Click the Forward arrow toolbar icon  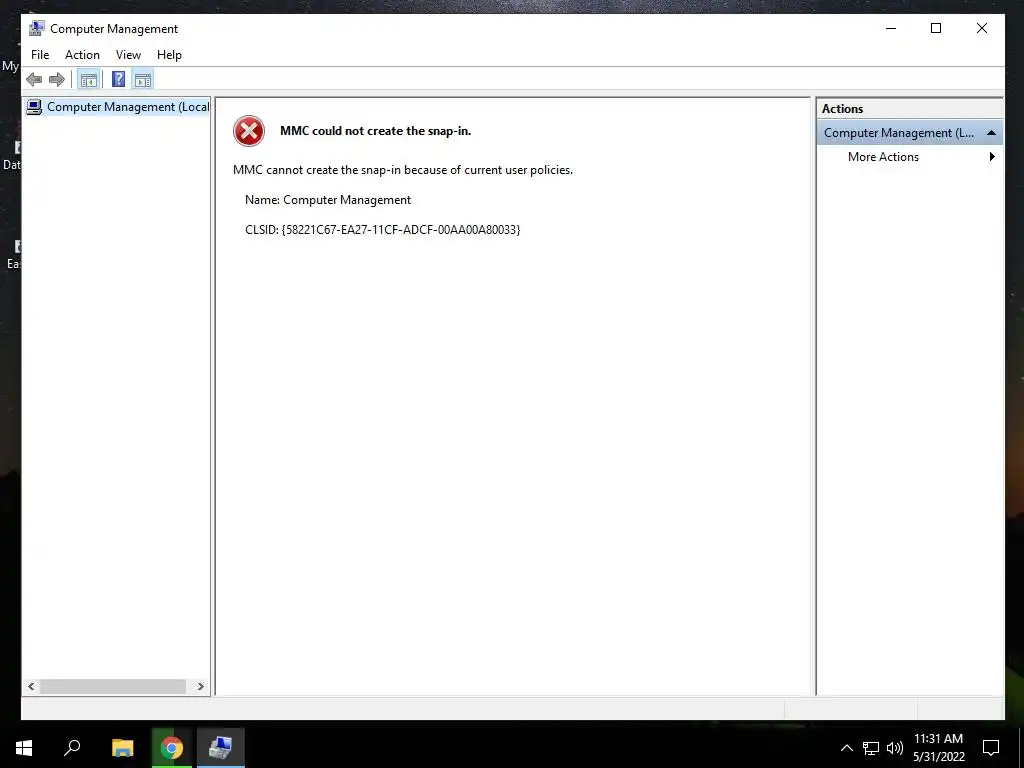(57, 80)
